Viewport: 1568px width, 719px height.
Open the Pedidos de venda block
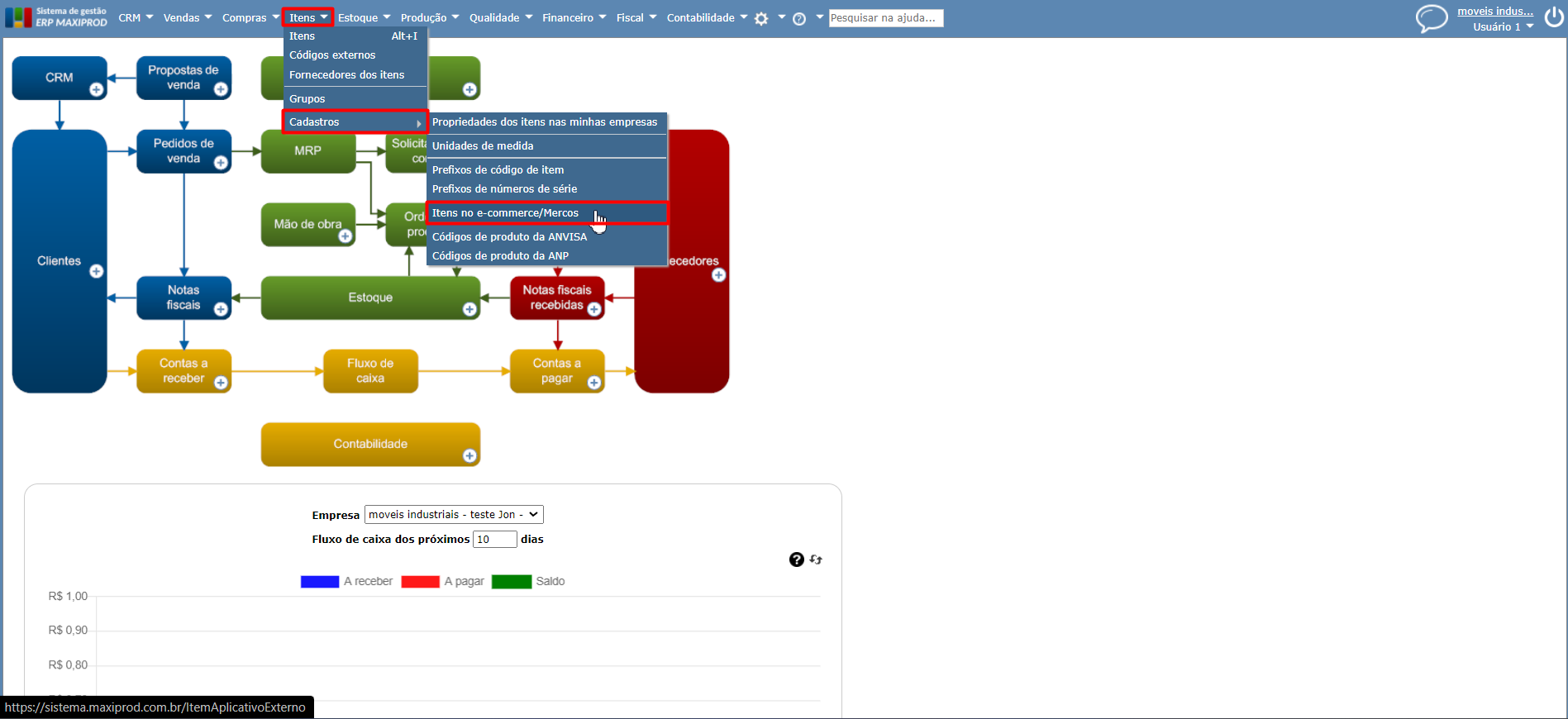(183, 151)
